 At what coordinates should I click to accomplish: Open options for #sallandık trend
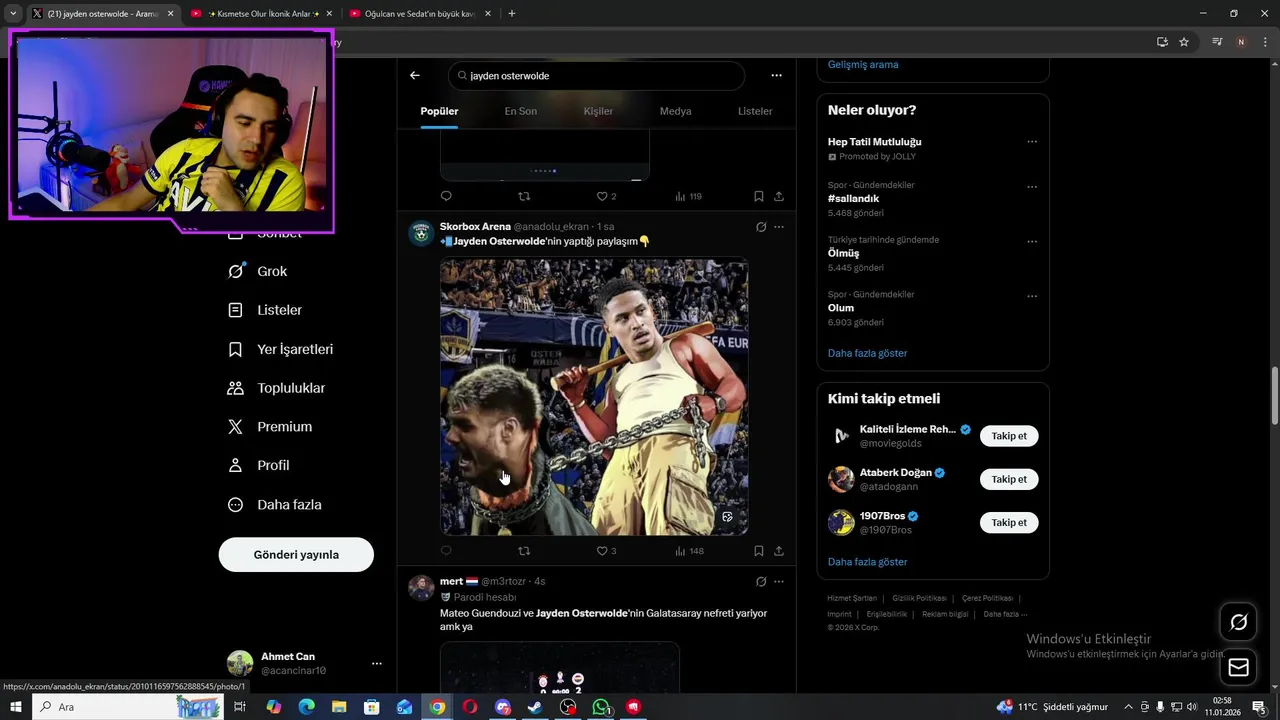pyautogui.click(x=1032, y=187)
